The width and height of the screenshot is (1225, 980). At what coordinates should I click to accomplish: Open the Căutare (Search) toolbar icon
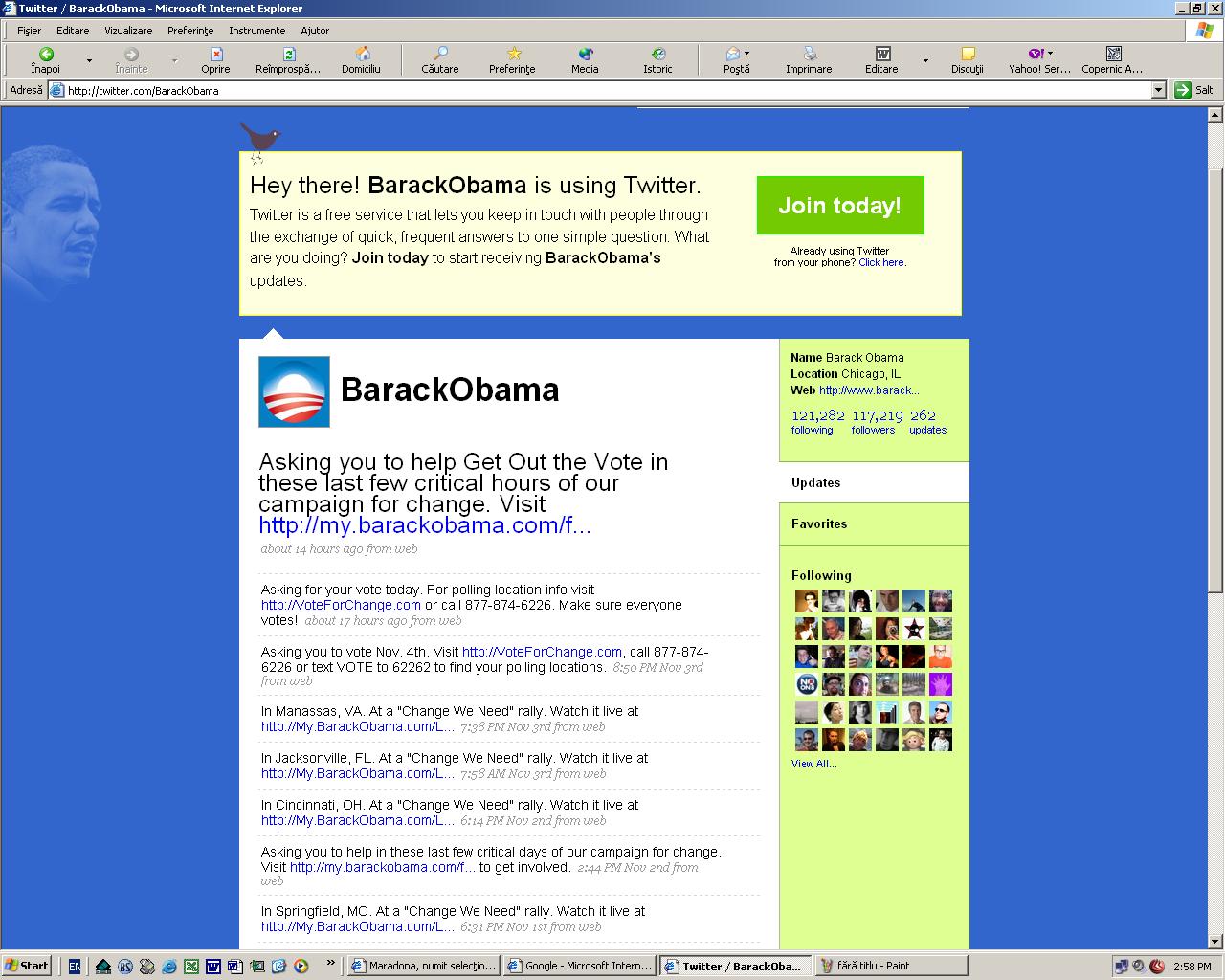click(440, 55)
